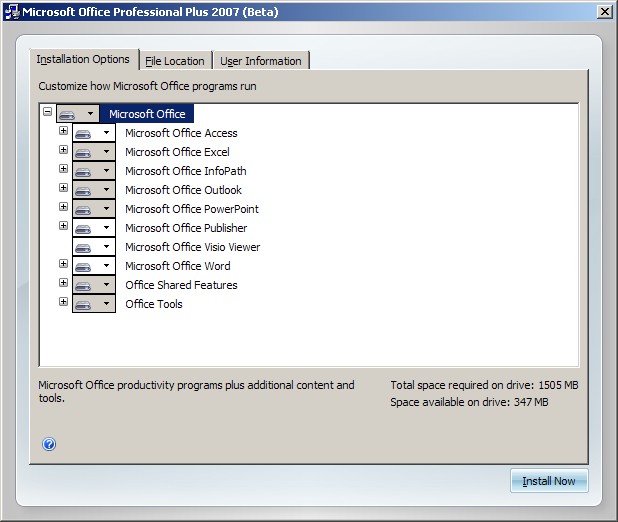
Task: Open the install option dropdown for Publisher
Action: (x=106, y=228)
